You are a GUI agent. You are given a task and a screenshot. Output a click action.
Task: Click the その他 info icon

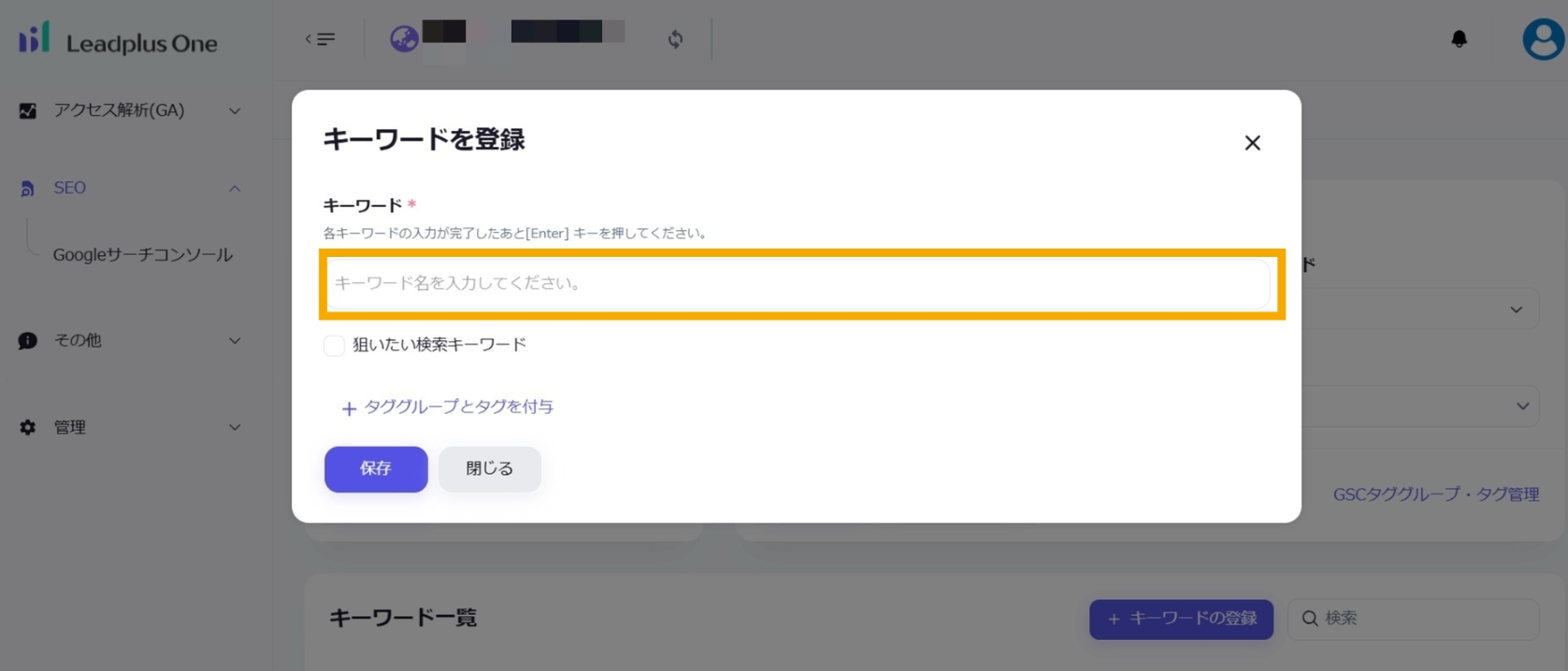click(x=28, y=340)
